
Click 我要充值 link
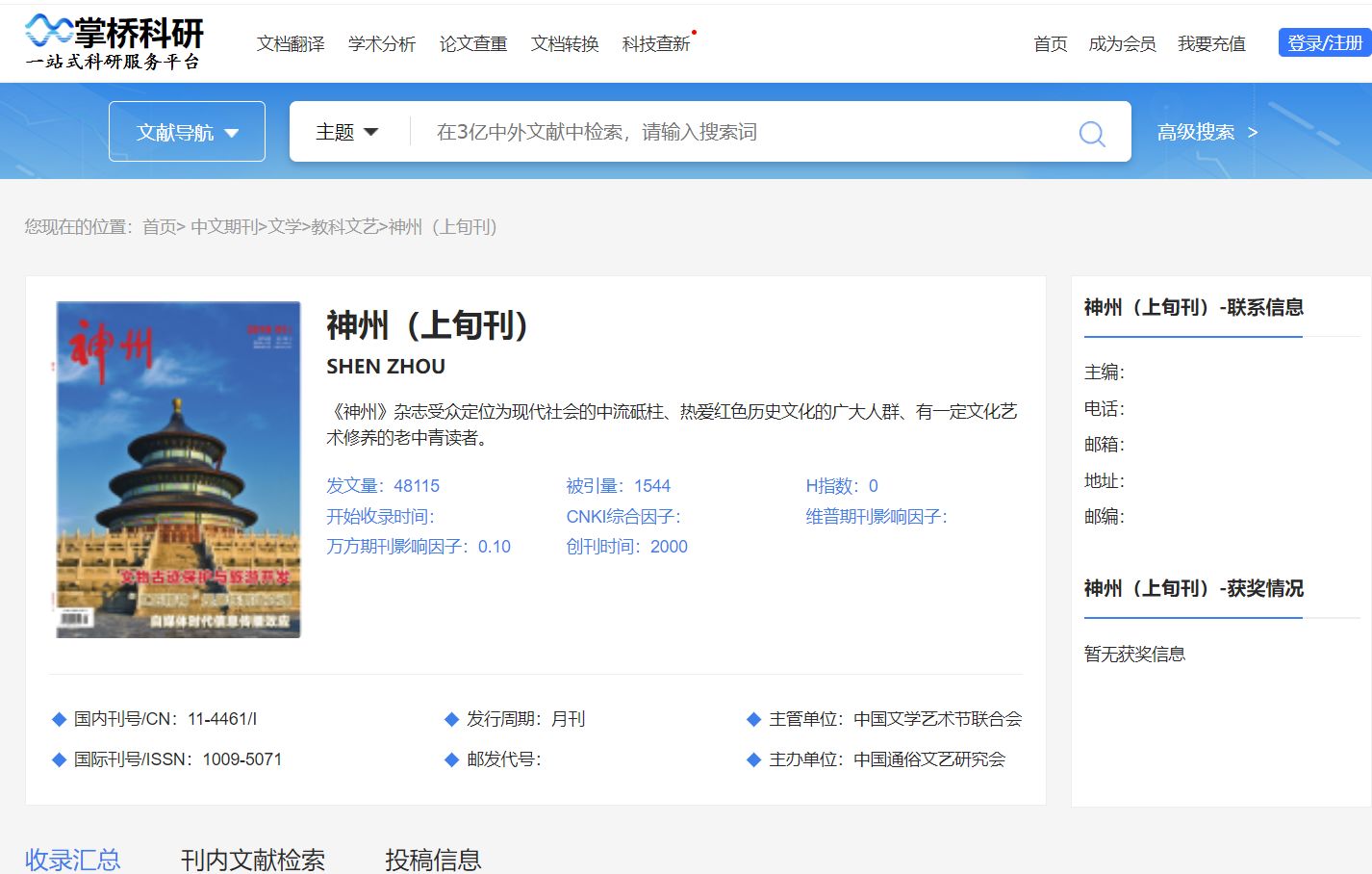(1211, 43)
